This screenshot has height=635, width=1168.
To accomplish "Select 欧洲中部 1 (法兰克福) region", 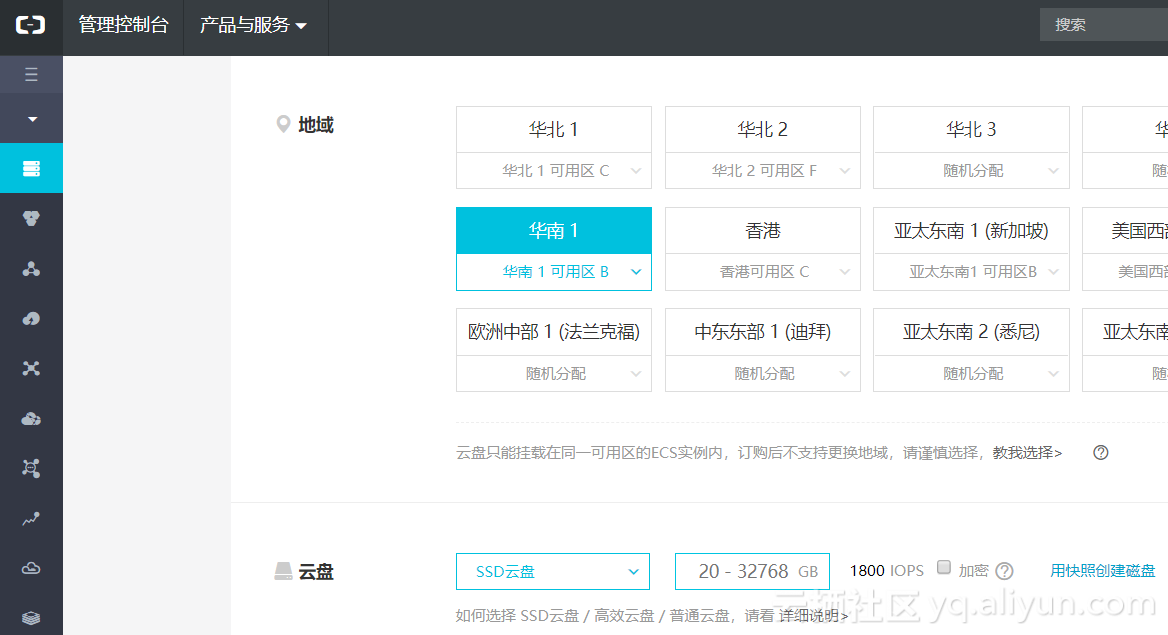I will point(553,332).
